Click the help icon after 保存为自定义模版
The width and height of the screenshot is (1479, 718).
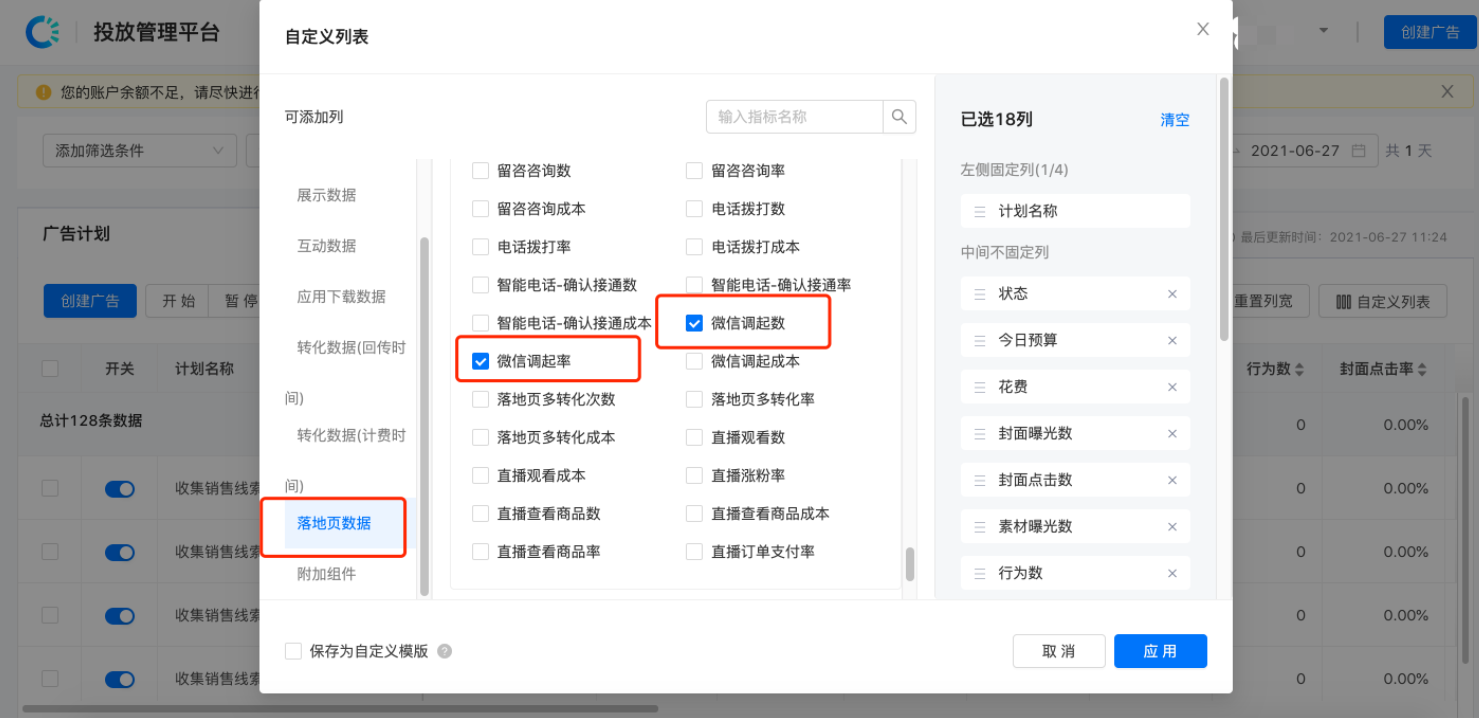tap(443, 651)
